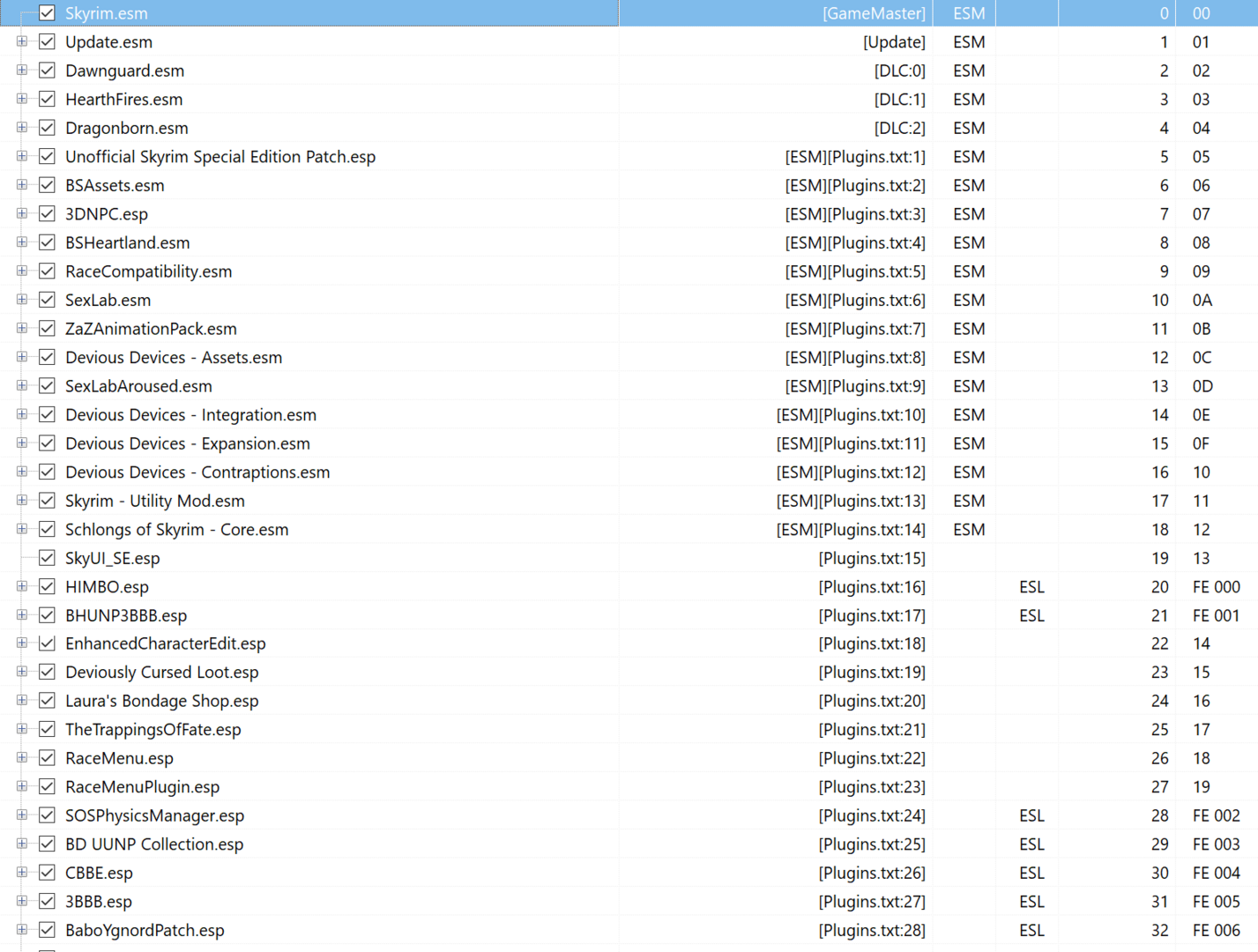Click the [DLC:1] flag cell

(x=899, y=99)
